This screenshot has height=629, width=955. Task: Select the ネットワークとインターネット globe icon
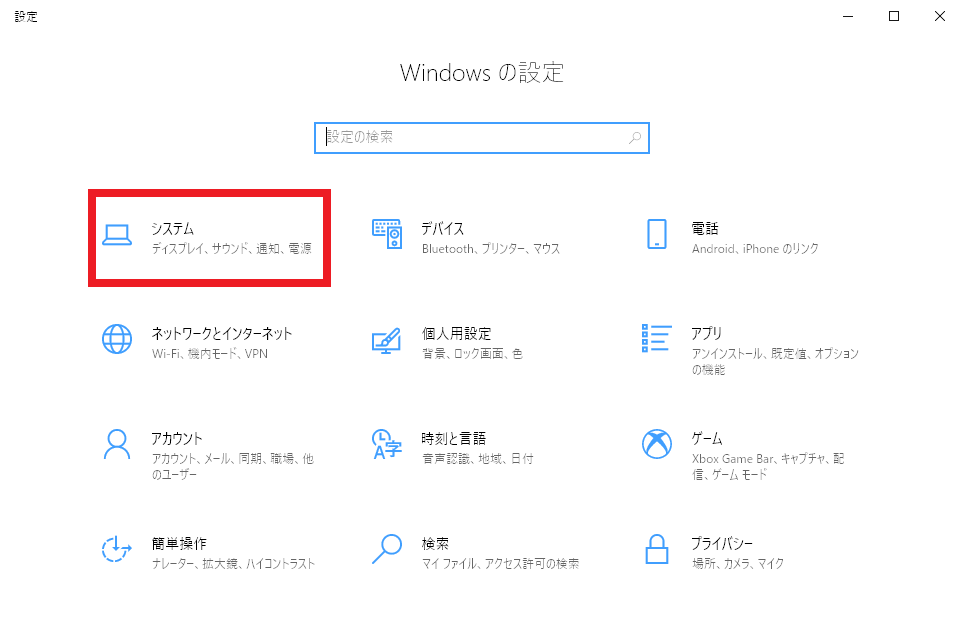(117, 339)
